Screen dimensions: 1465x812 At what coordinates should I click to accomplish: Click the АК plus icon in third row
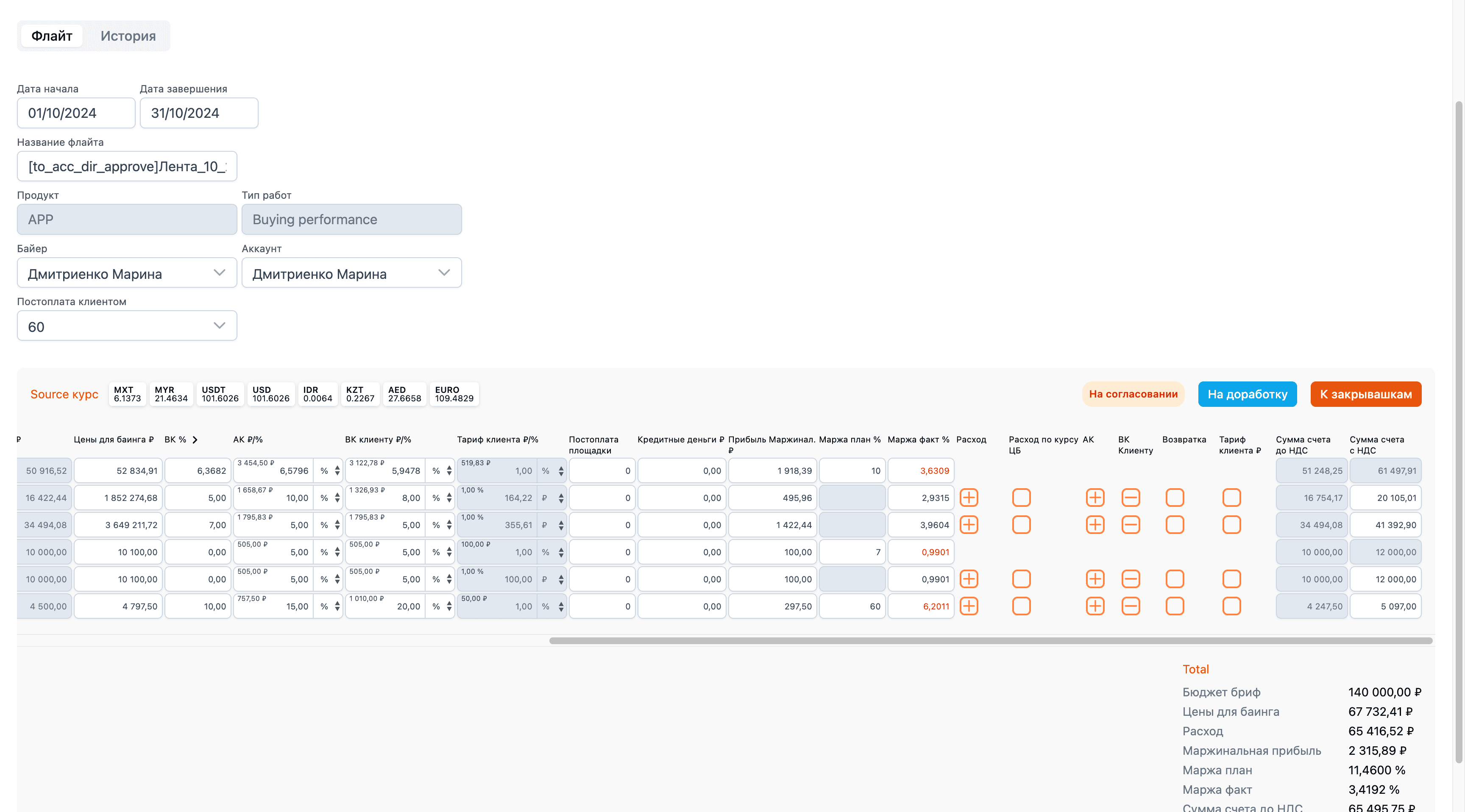[x=1095, y=525]
